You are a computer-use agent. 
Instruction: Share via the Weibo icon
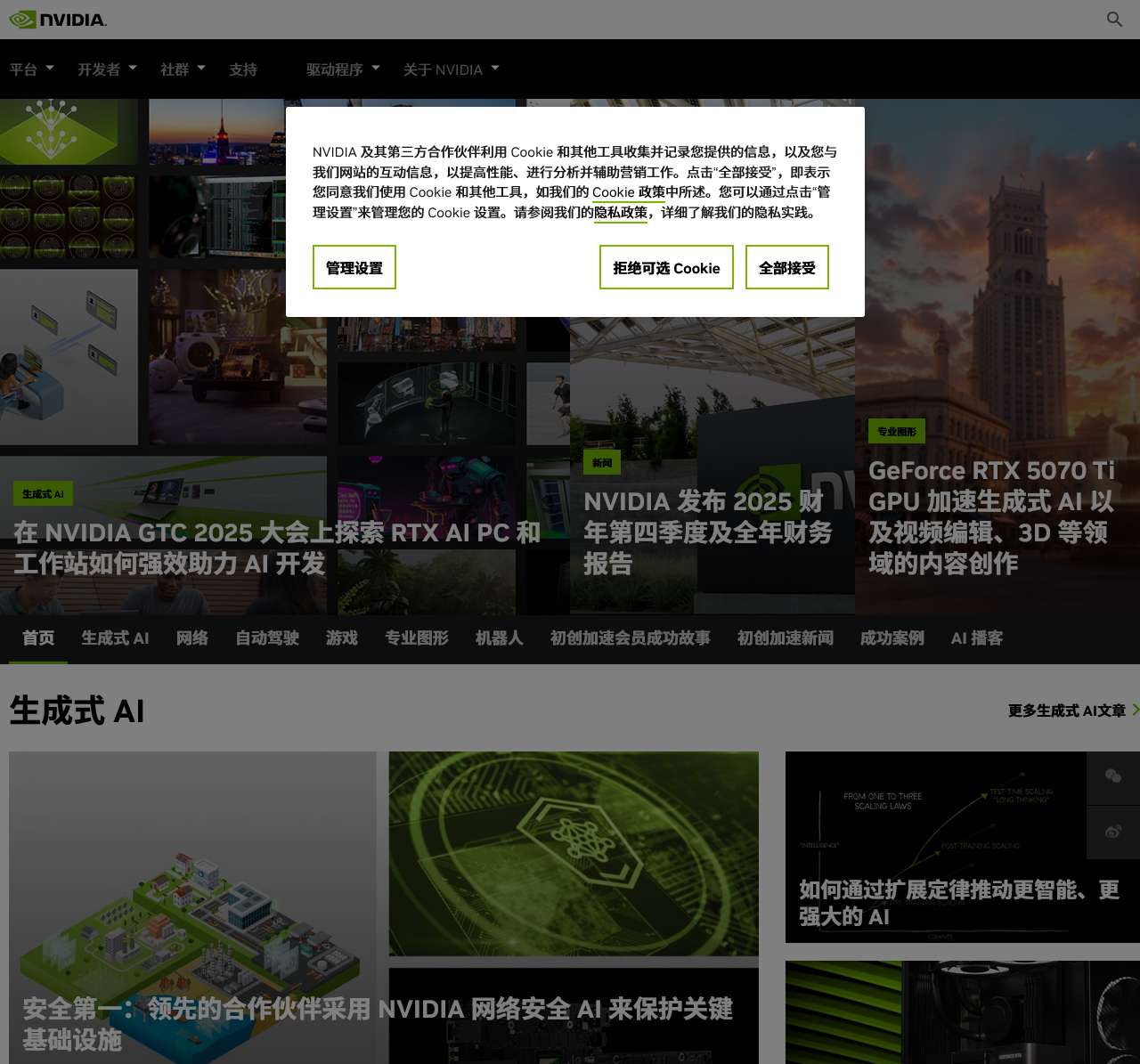[1113, 832]
